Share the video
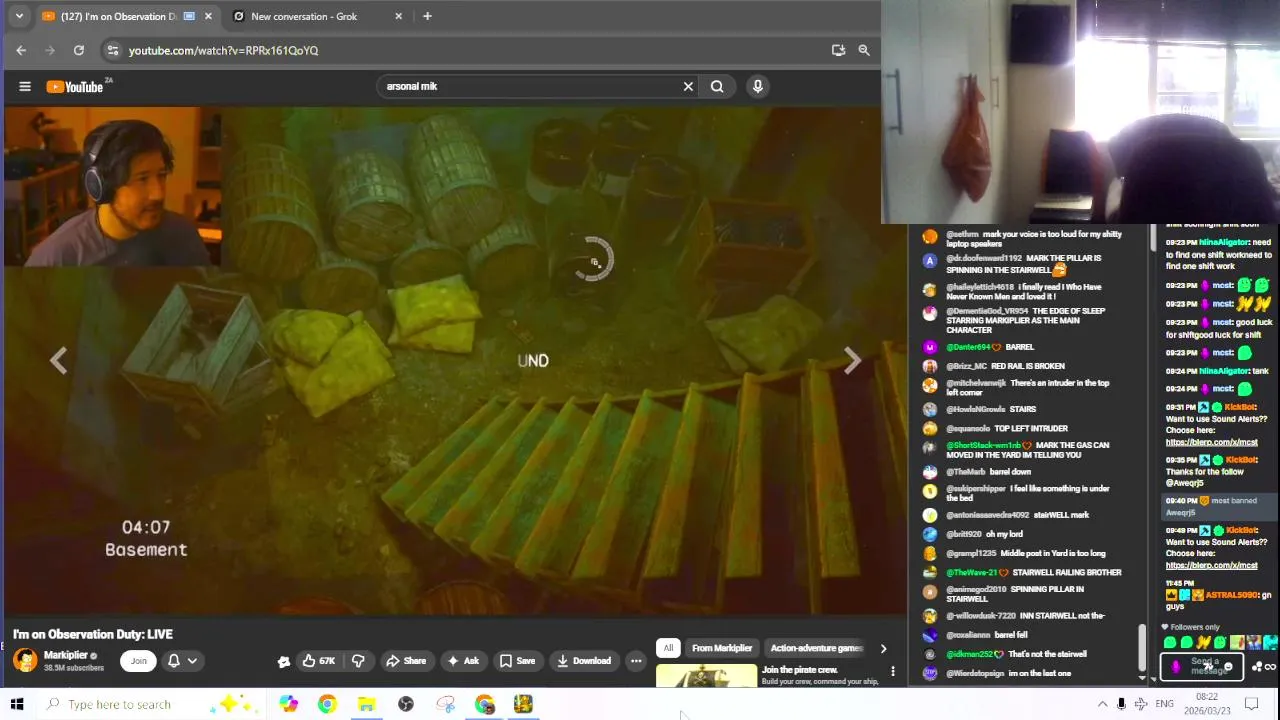The width and height of the screenshot is (1280, 720). point(406,660)
